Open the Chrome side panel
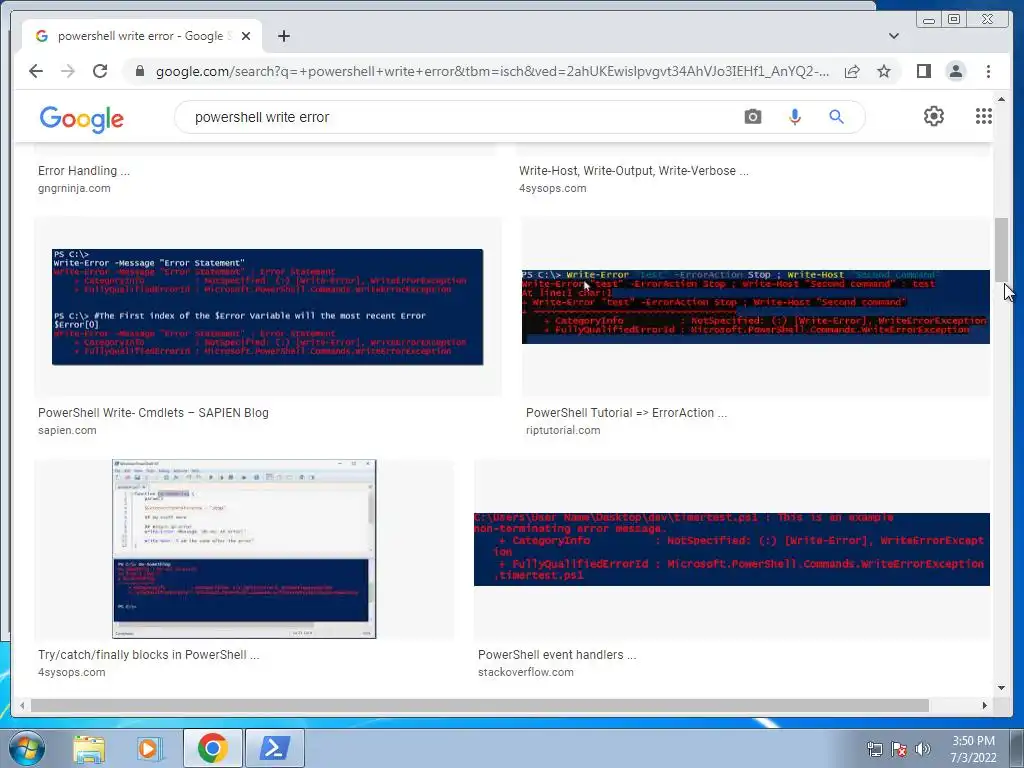The width and height of the screenshot is (1024, 768). (923, 71)
